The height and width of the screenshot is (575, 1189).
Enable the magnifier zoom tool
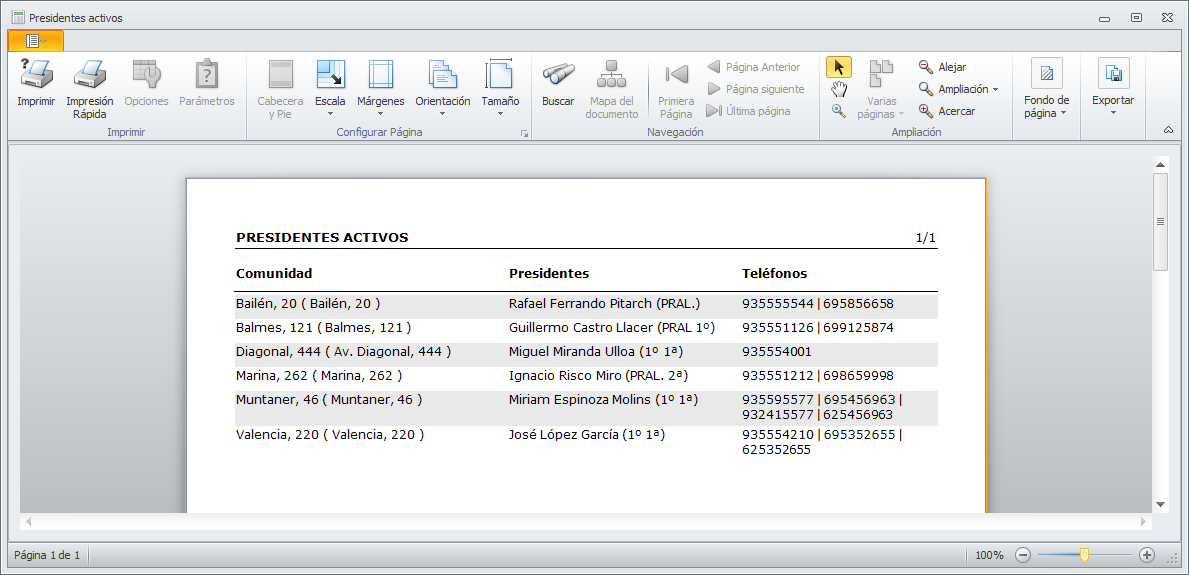pyautogui.click(x=839, y=111)
